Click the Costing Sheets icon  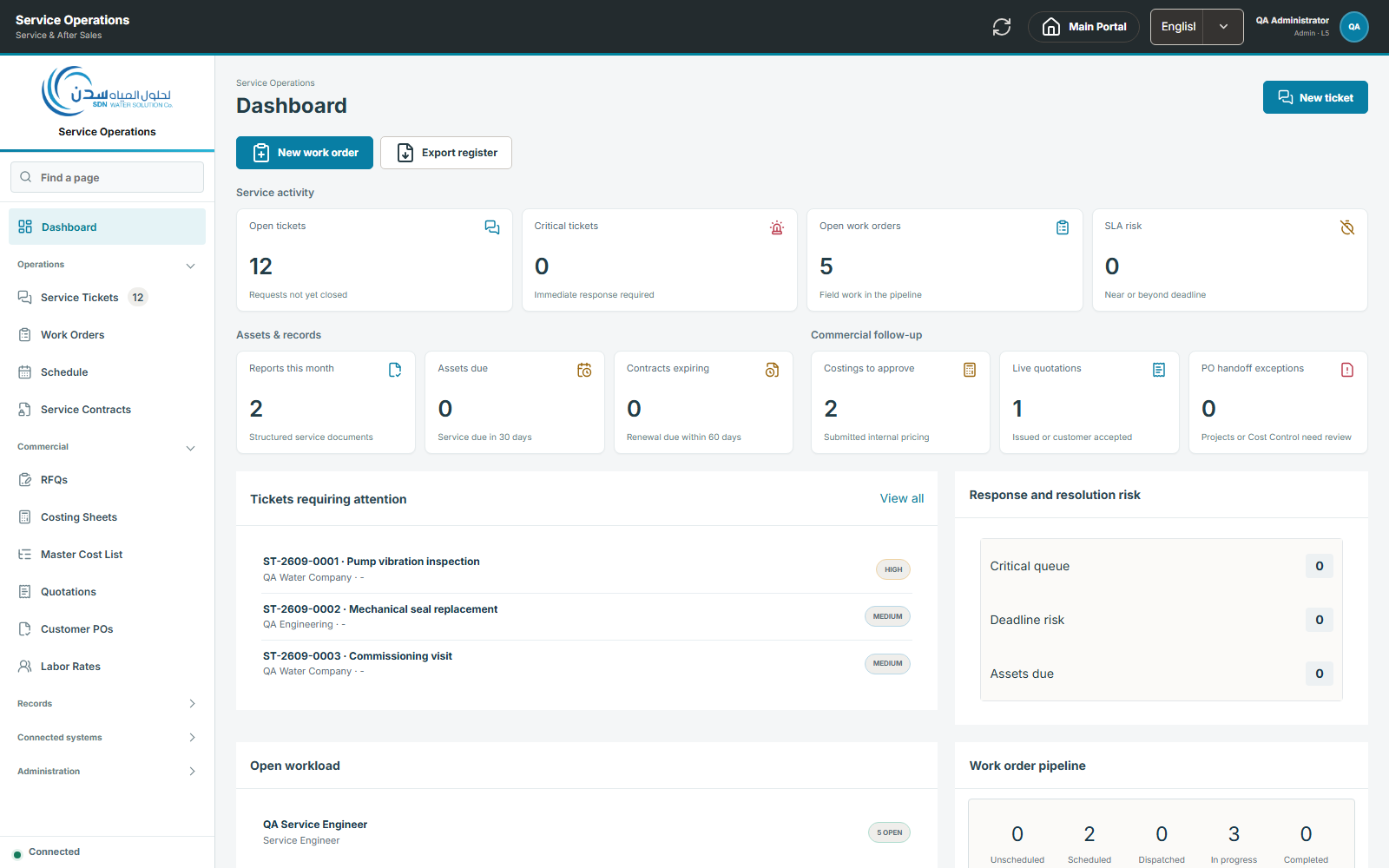pos(25,517)
